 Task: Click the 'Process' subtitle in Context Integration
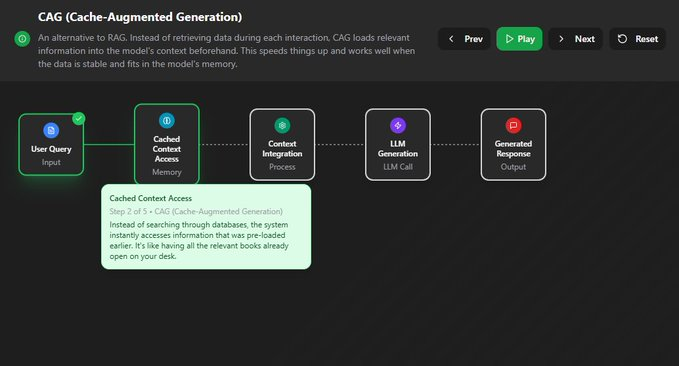pos(282,167)
